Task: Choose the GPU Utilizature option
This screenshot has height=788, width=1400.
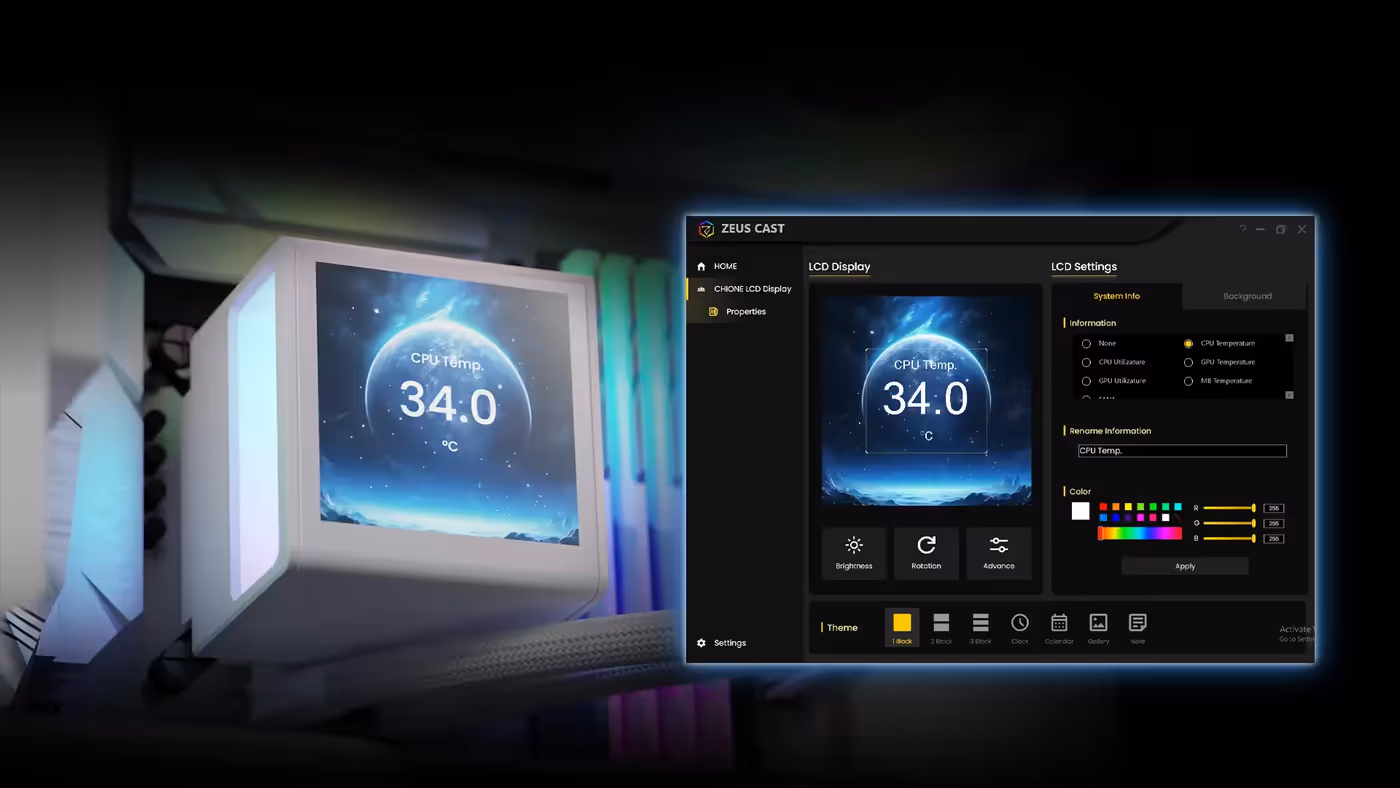Action: coord(1087,381)
